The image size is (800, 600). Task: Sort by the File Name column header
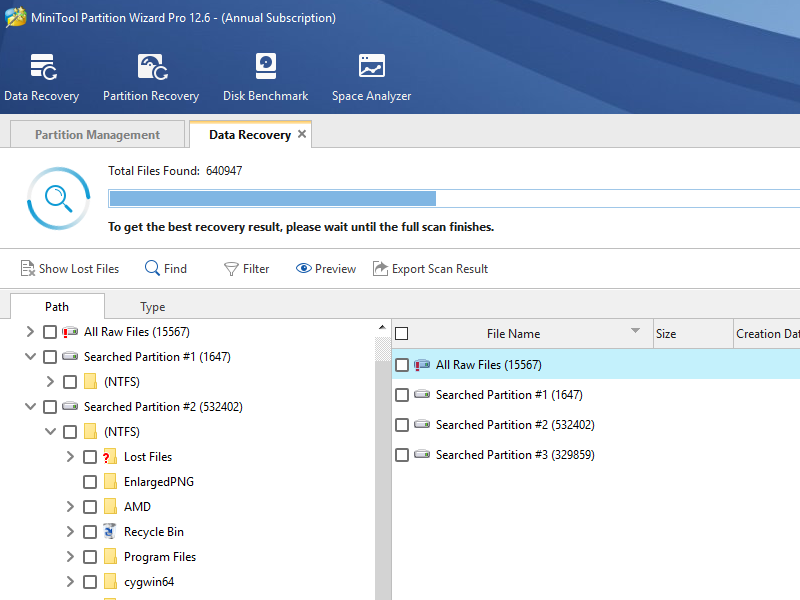(x=513, y=334)
